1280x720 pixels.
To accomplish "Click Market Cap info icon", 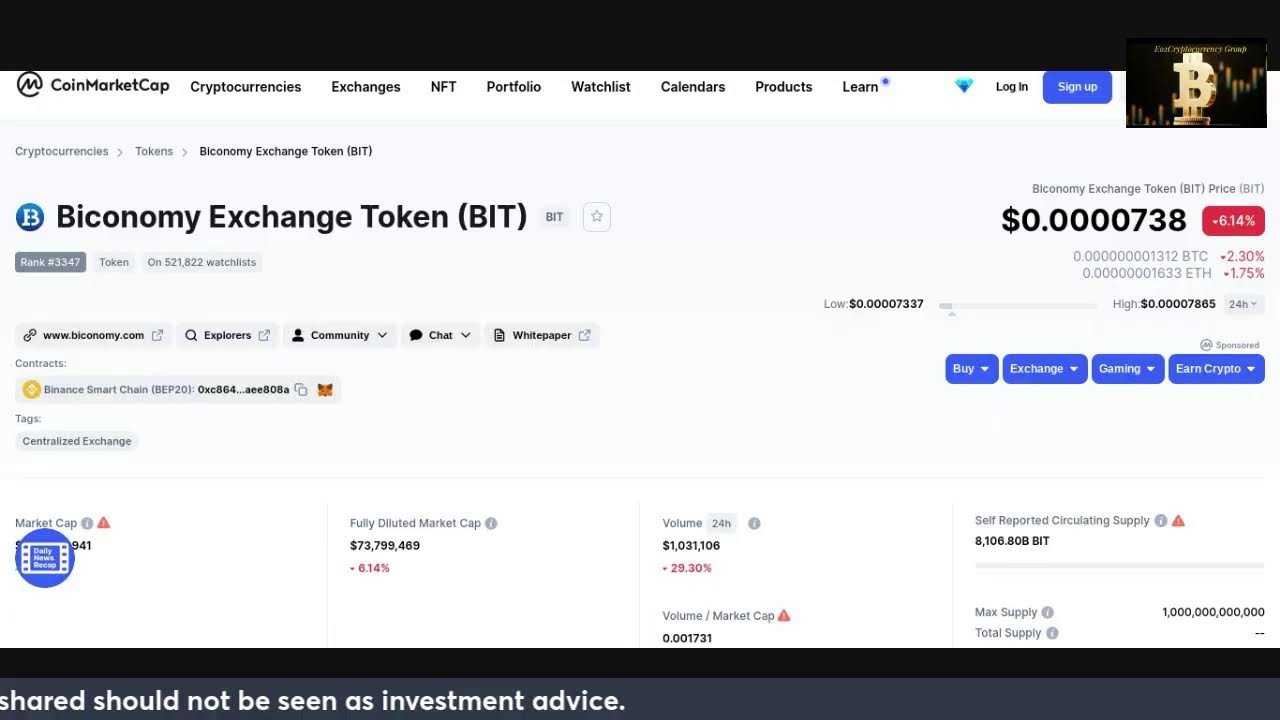I will coord(87,523).
